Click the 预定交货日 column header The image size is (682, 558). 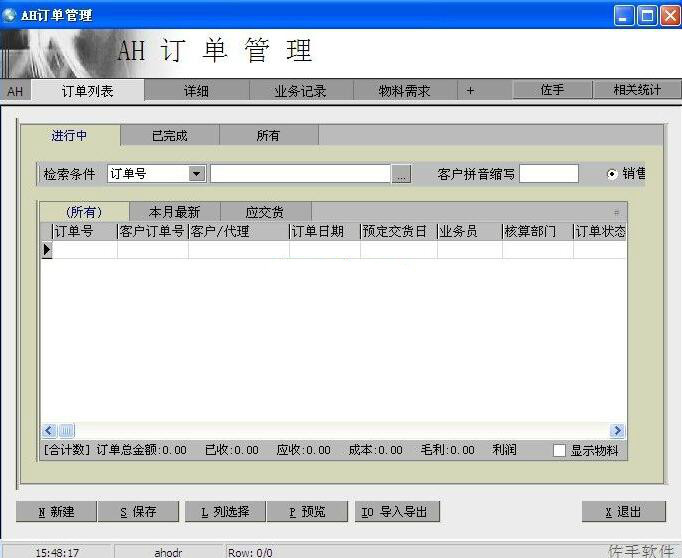coord(399,231)
